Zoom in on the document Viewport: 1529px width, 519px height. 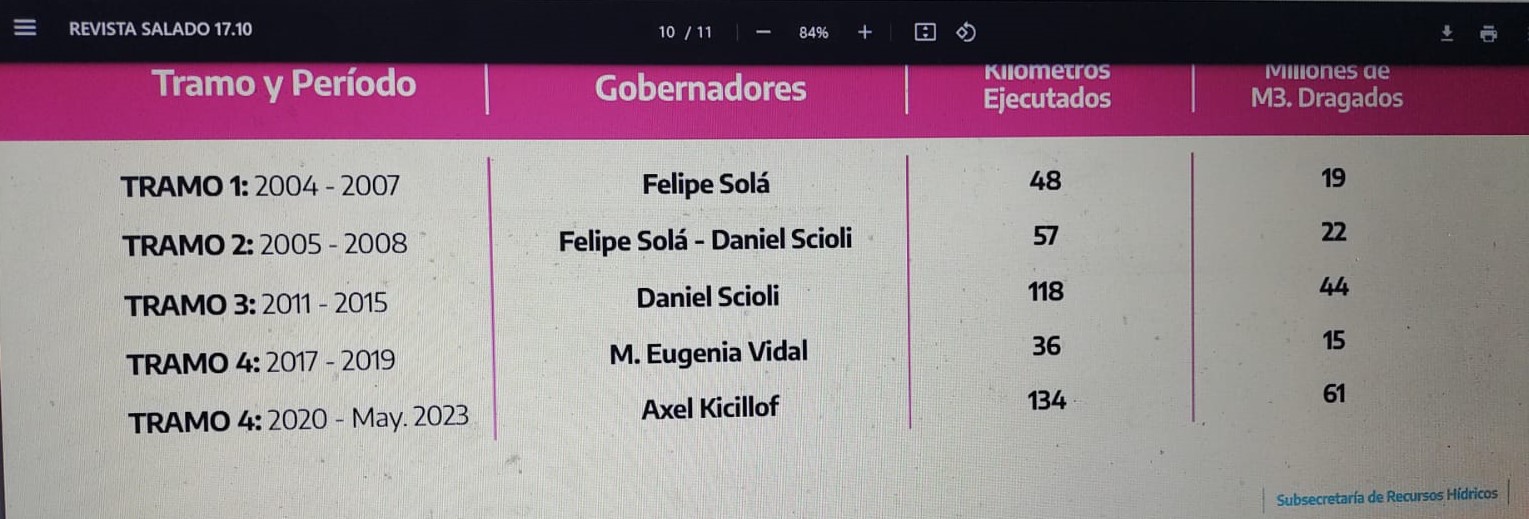click(x=865, y=32)
